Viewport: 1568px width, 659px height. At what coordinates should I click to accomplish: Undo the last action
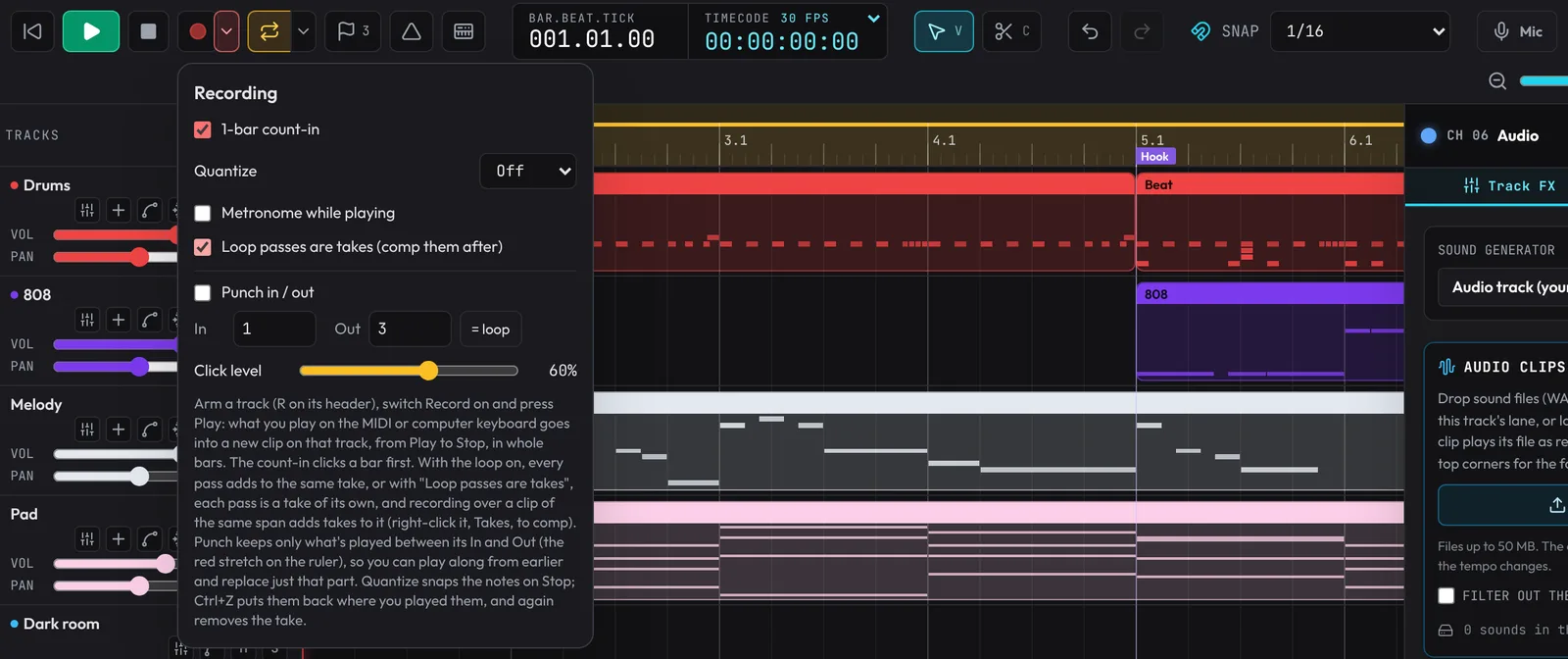pyautogui.click(x=1090, y=31)
